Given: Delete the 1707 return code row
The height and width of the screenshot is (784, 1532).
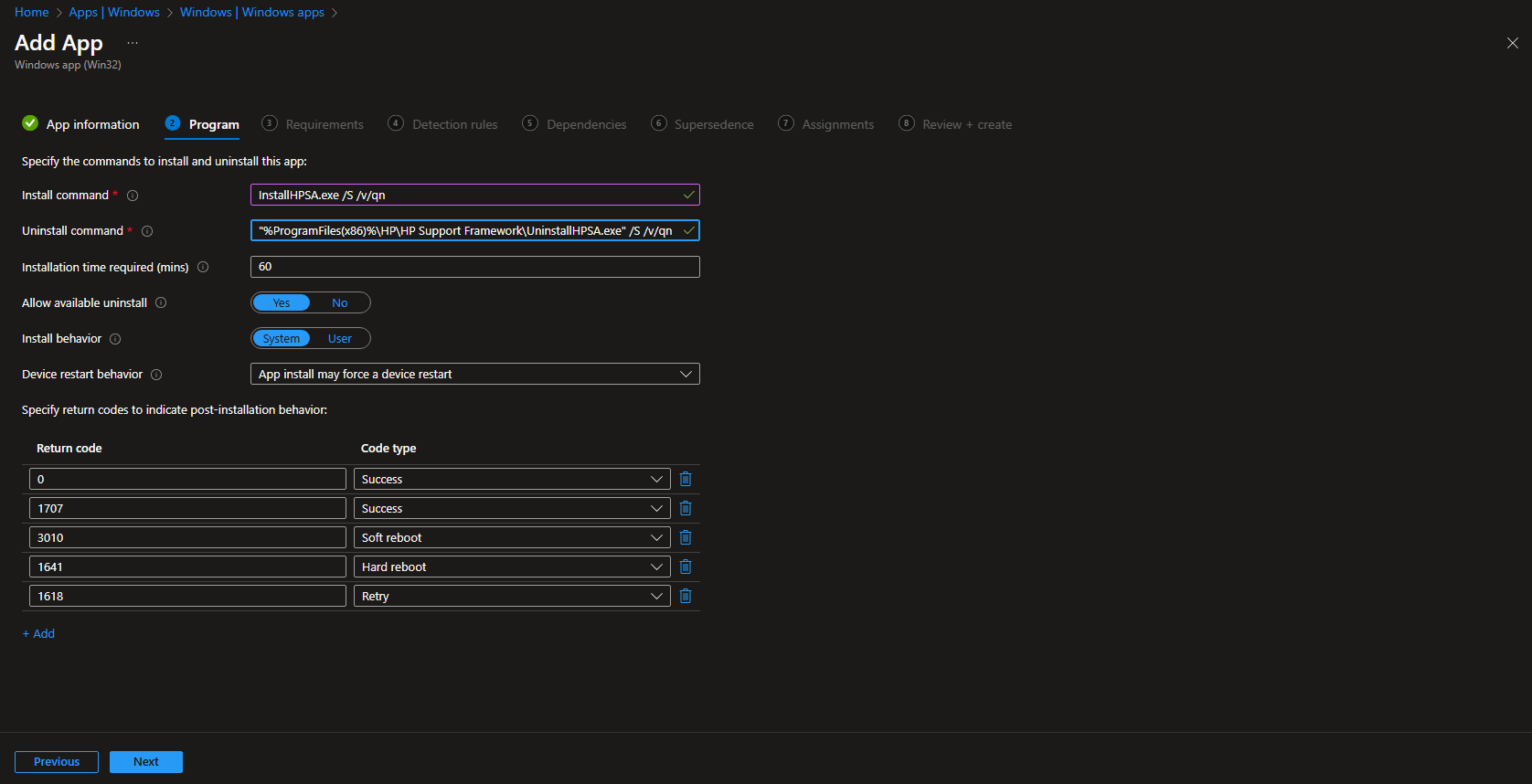Looking at the screenshot, I should pyautogui.click(x=686, y=508).
